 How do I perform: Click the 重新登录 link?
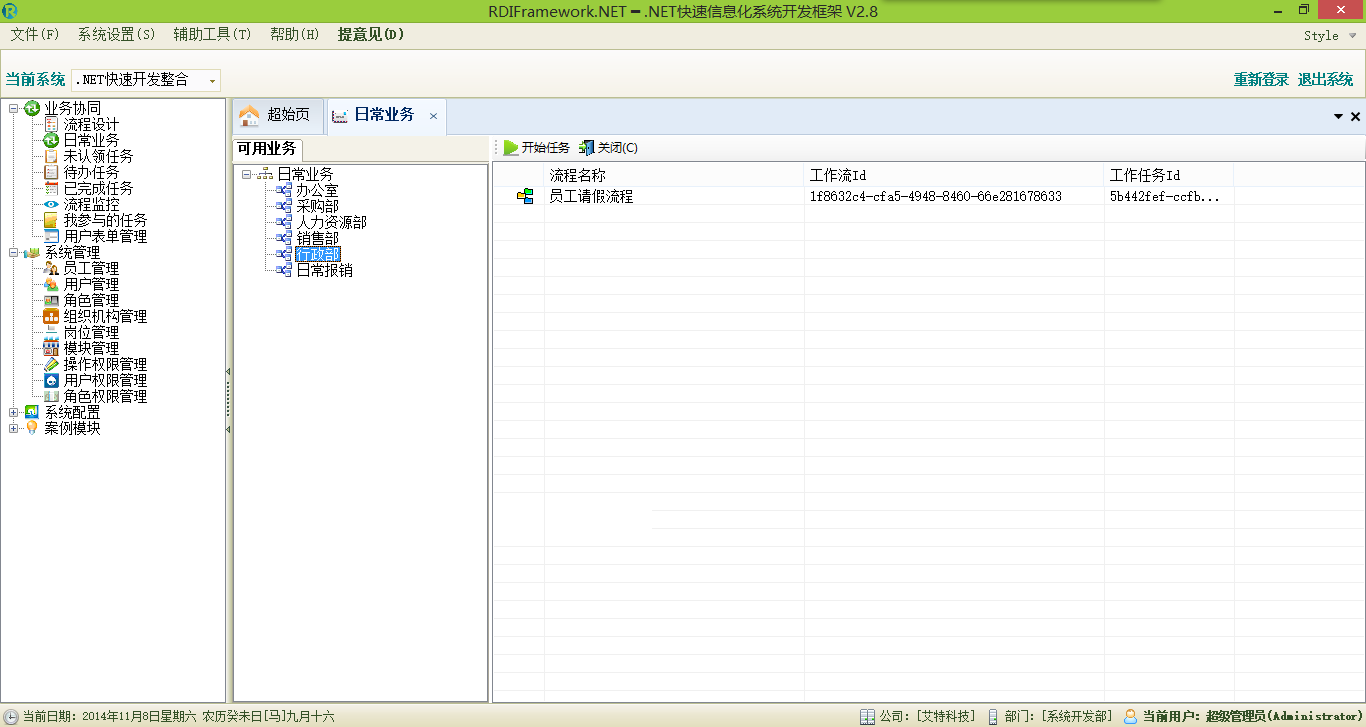click(1261, 80)
